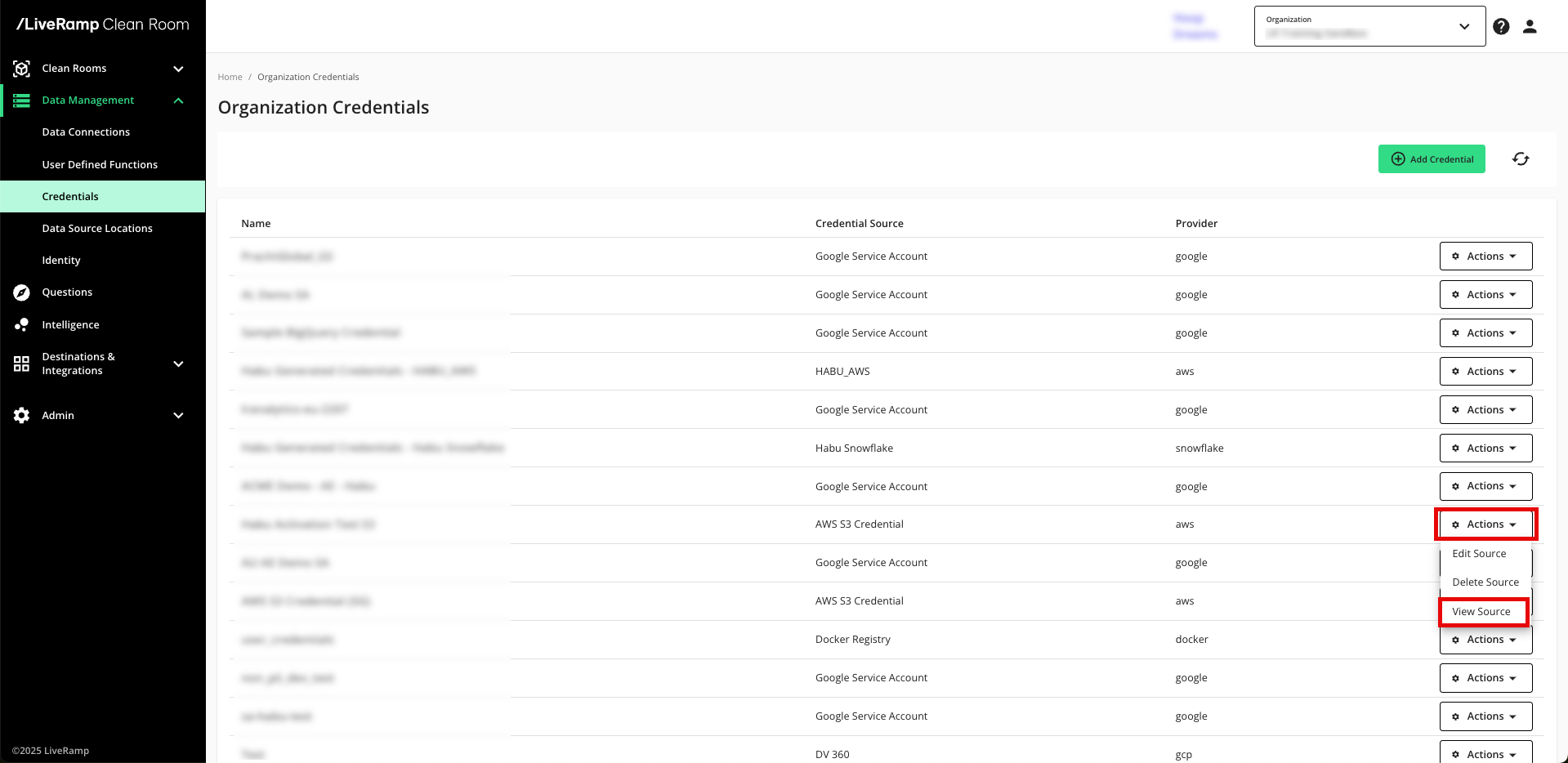Expand the Admin menu chevron
The image size is (1568, 763).
(x=178, y=416)
